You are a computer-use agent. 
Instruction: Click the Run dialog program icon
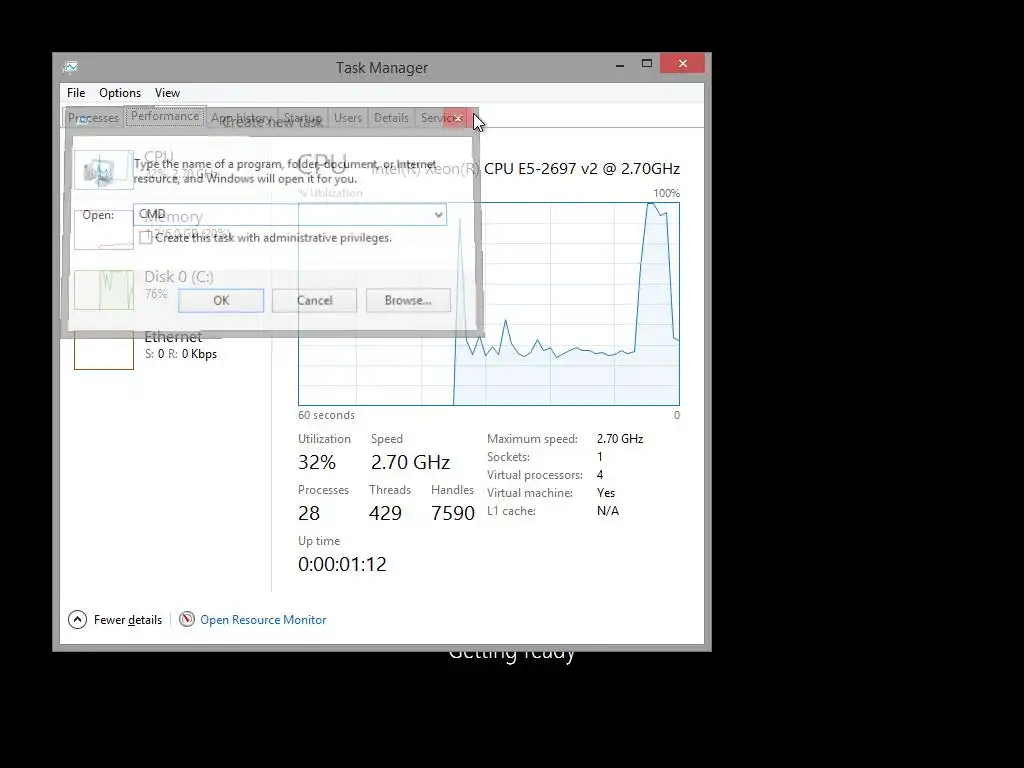[x=101, y=170]
